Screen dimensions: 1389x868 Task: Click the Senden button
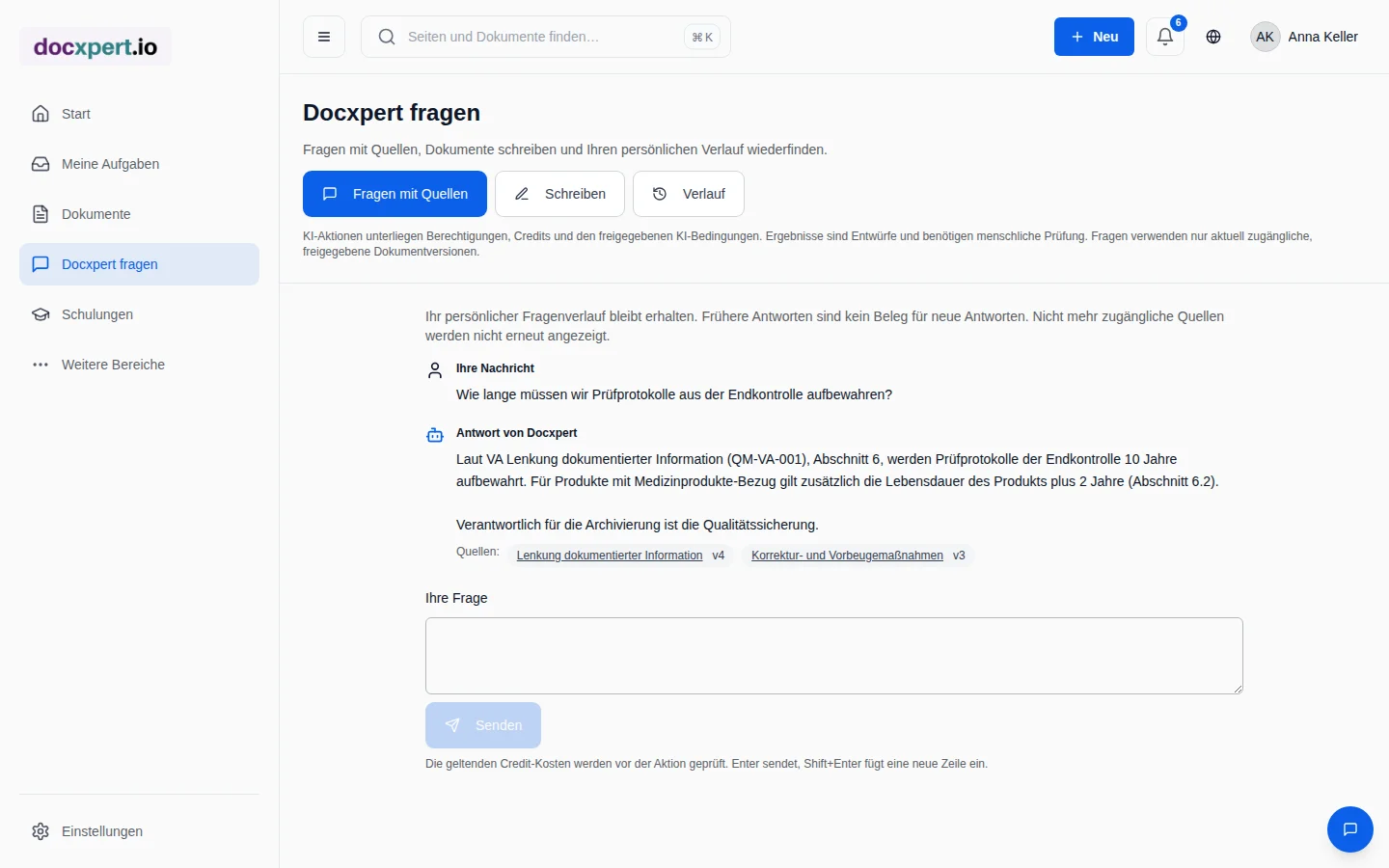(x=483, y=725)
